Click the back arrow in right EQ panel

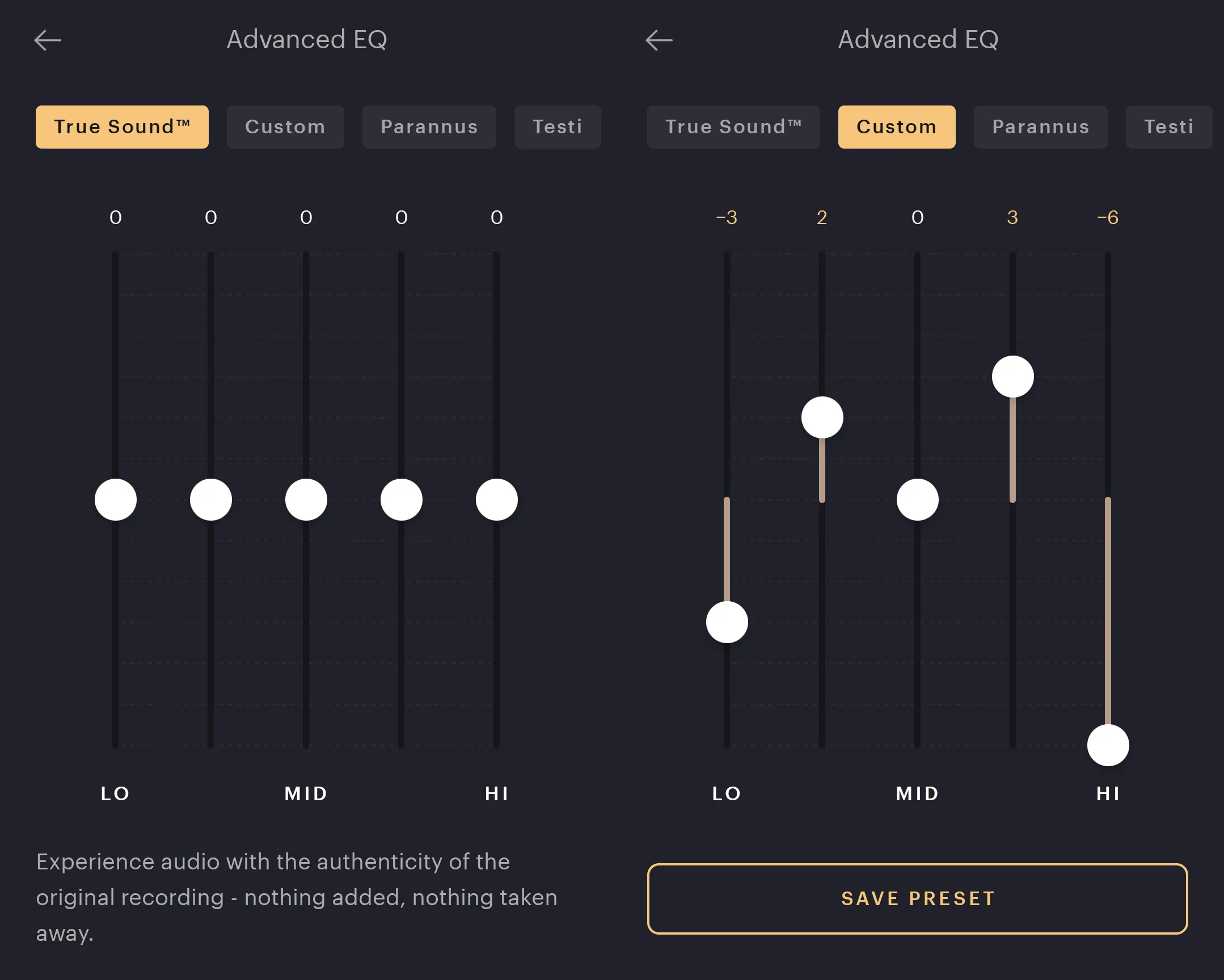pos(659,40)
